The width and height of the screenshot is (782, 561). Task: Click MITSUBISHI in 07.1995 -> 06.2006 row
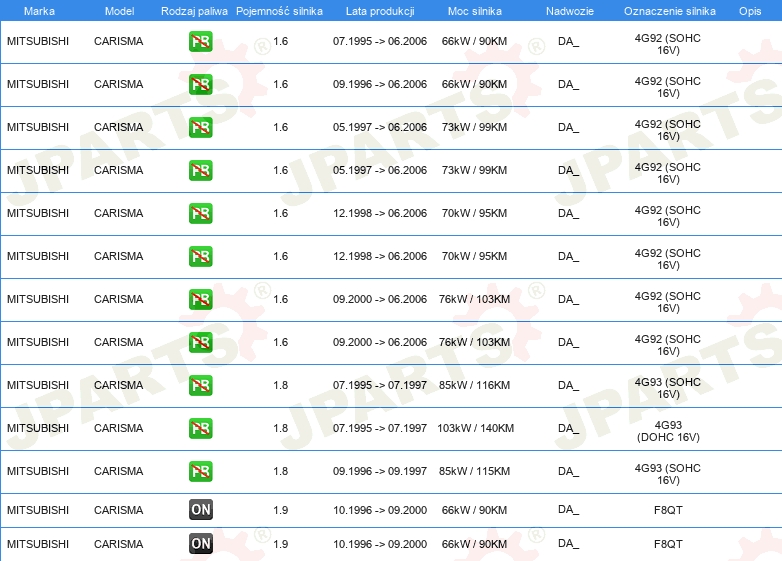38,41
